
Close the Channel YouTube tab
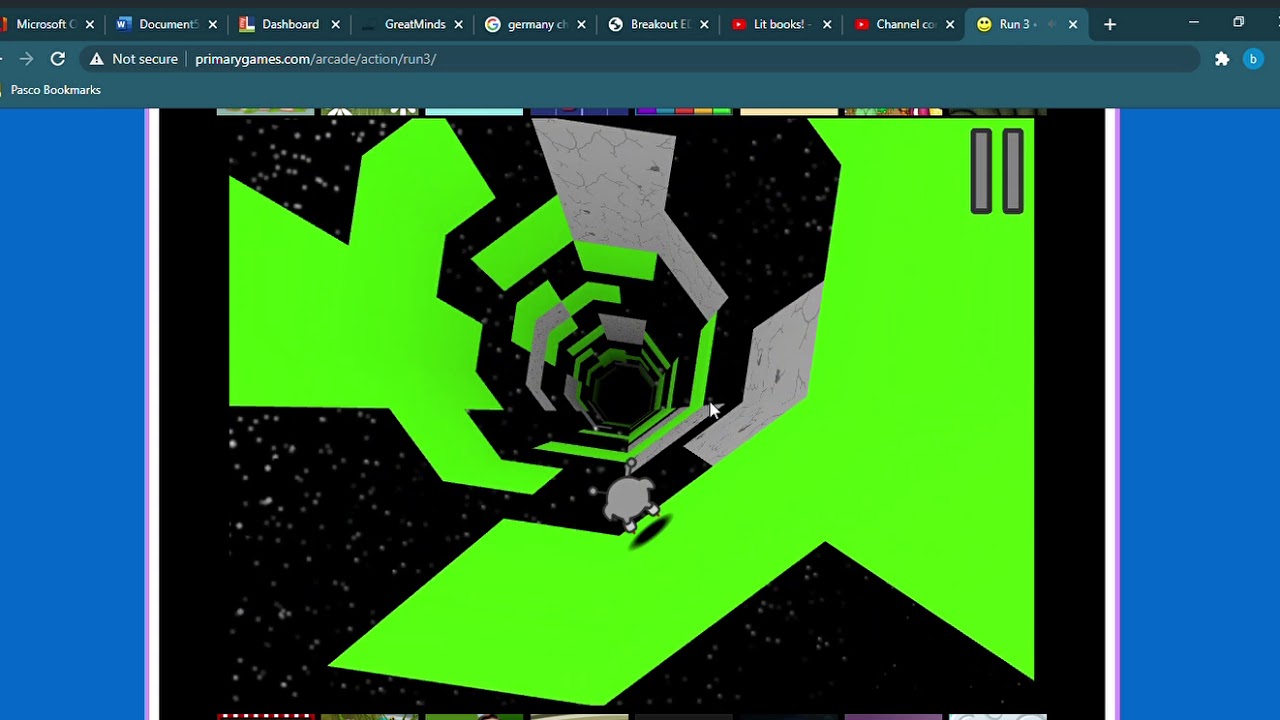950,24
